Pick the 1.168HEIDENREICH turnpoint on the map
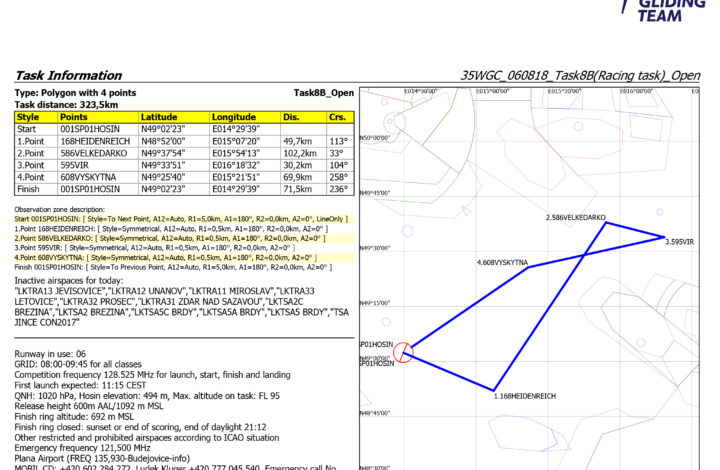This screenshot has height=470, width=720. click(x=524, y=397)
